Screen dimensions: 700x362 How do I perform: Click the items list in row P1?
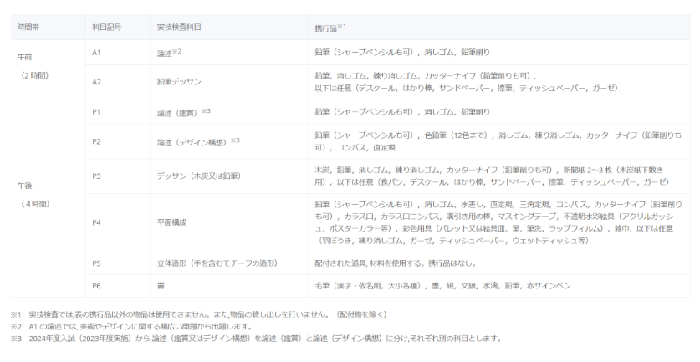point(402,112)
